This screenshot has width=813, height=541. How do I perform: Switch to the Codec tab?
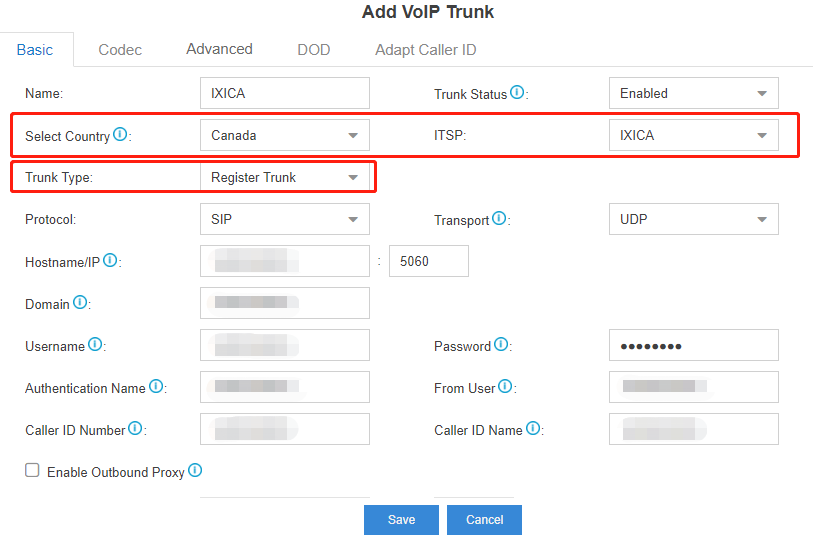click(x=120, y=49)
